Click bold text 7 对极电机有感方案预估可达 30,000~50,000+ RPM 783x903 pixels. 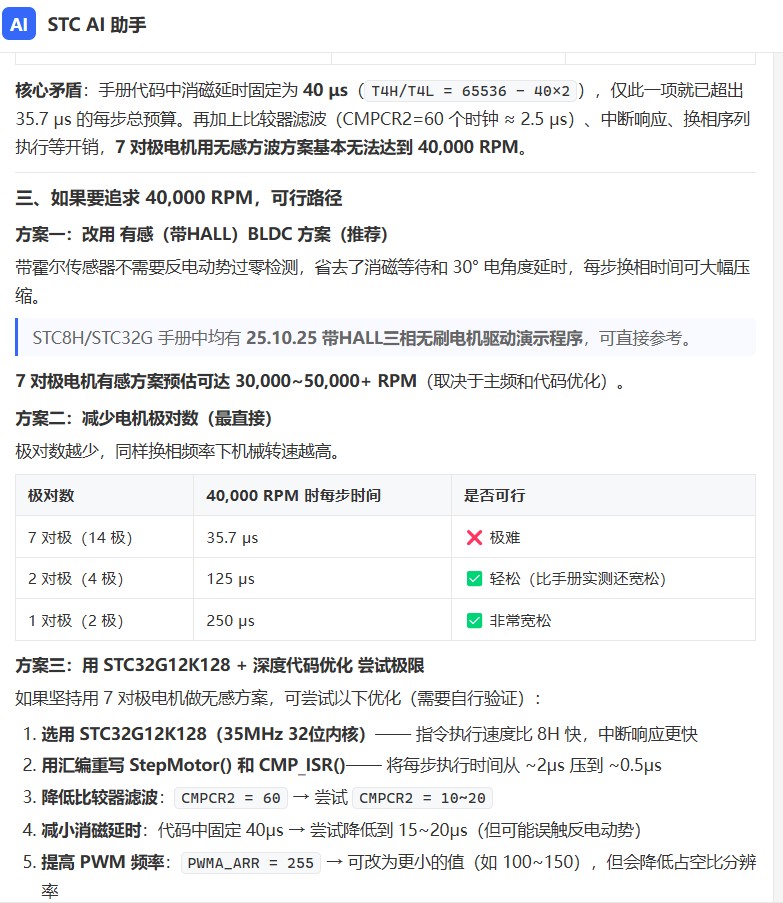216,381
